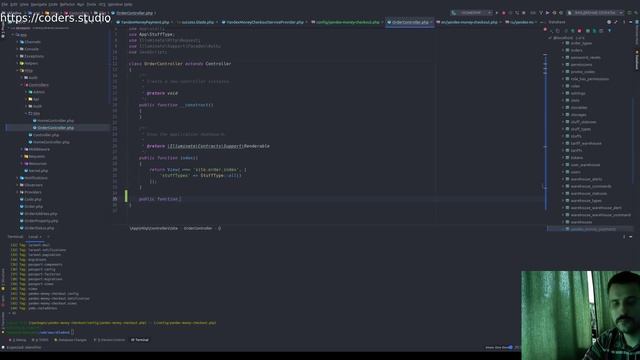
Task: Select the Local terminal tab
Action: 33,237
